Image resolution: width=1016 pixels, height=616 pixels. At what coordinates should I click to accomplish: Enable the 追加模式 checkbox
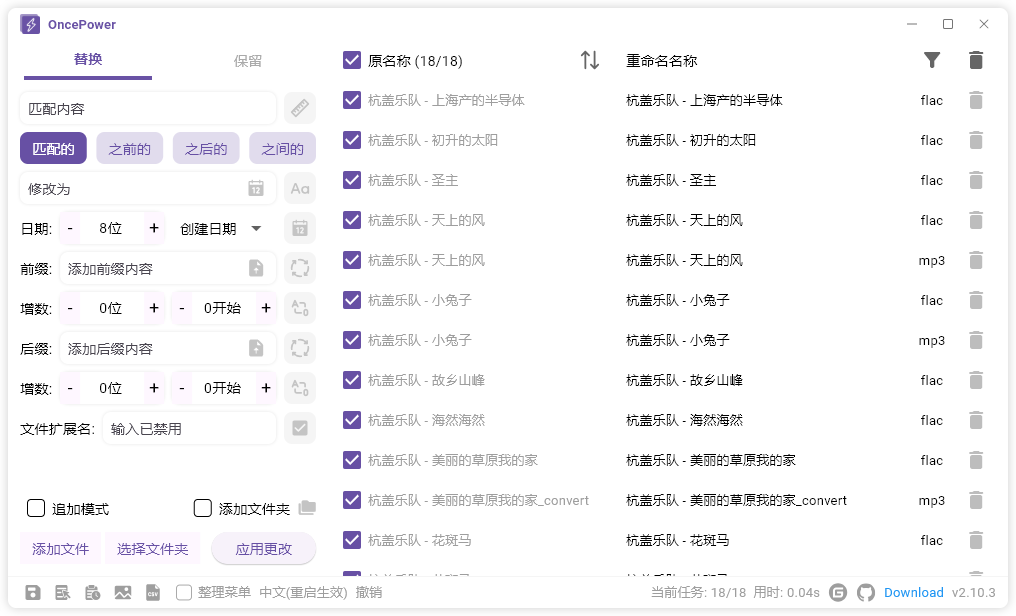pos(36,508)
